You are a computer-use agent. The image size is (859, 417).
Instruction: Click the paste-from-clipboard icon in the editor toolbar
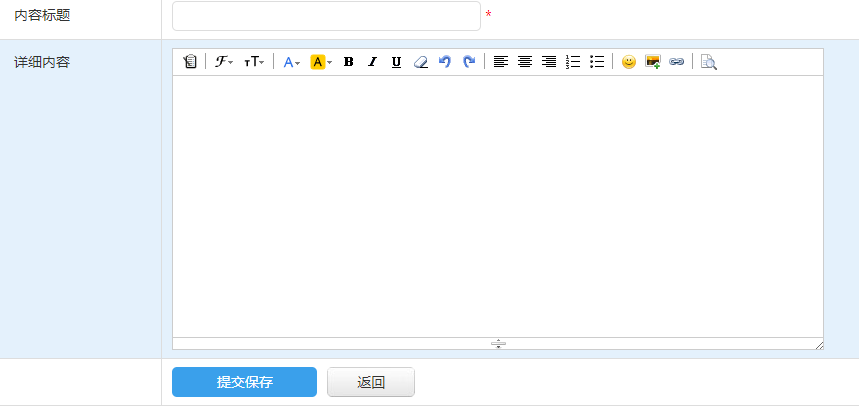click(190, 62)
